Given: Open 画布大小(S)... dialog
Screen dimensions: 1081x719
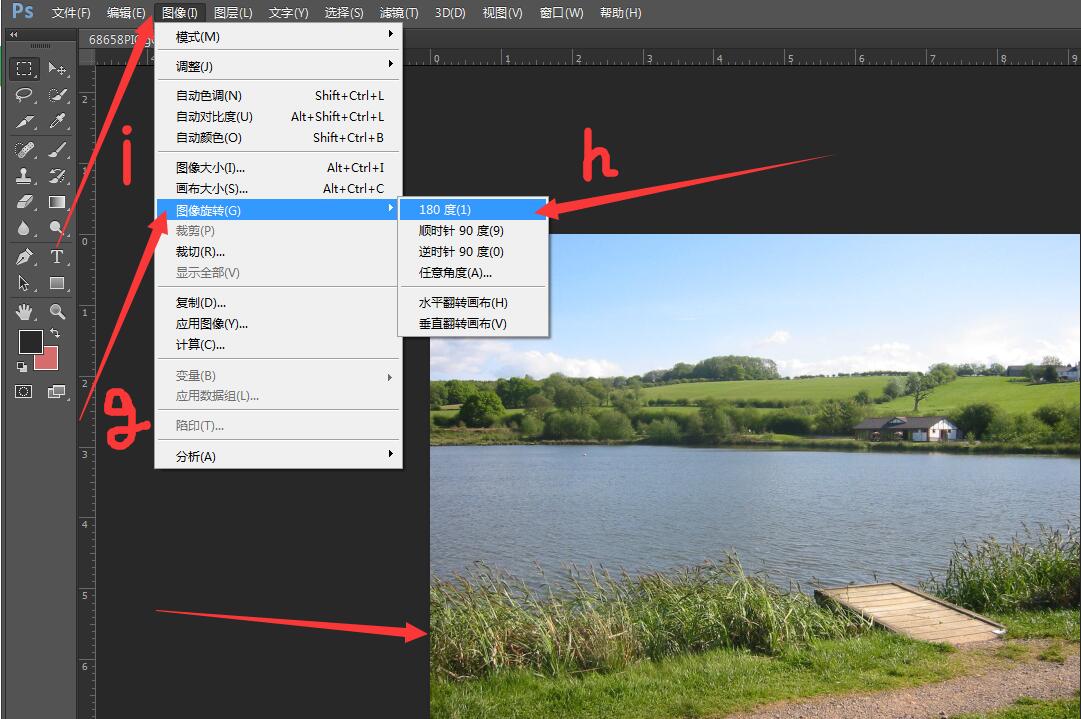Looking at the screenshot, I should [279, 188].
